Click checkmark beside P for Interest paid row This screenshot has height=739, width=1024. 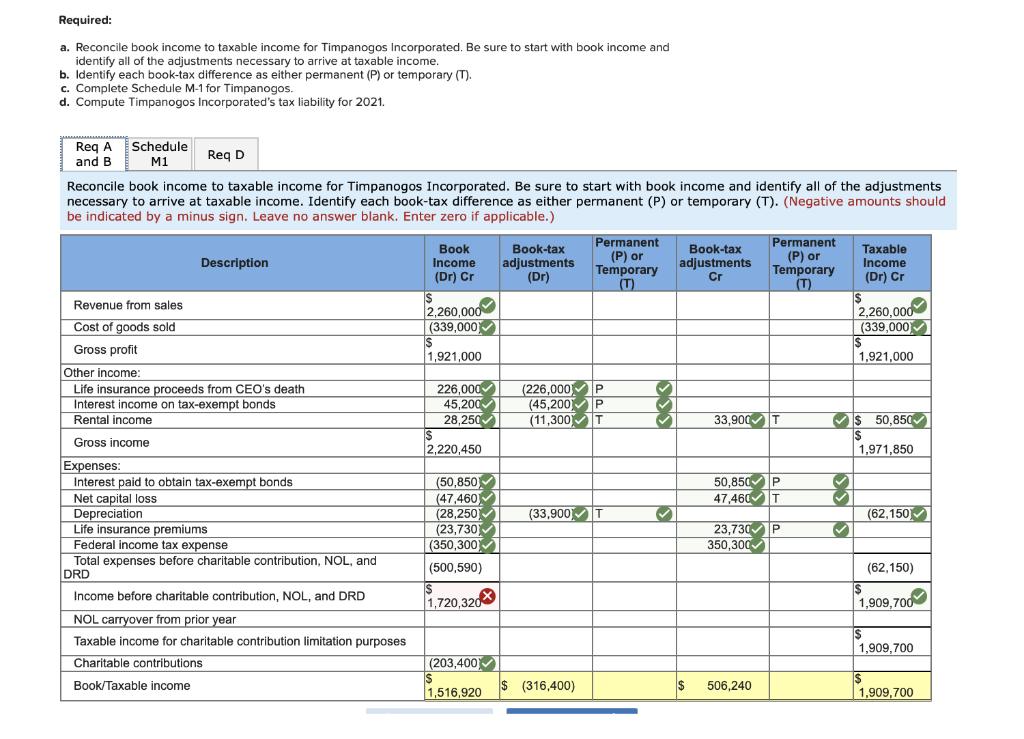[x=840, y=481]
